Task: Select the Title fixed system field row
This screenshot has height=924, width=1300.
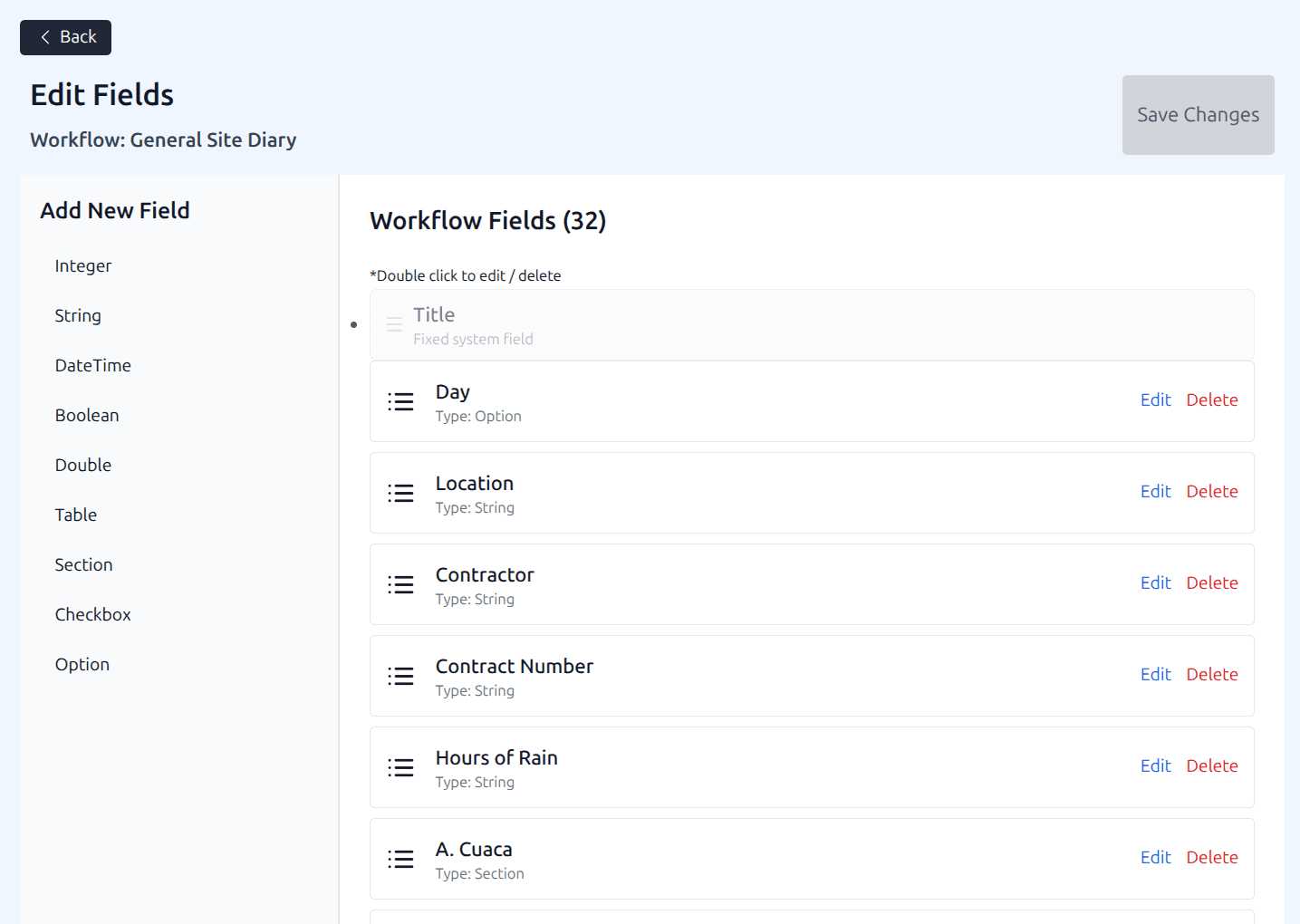Action: pos(812,324)
